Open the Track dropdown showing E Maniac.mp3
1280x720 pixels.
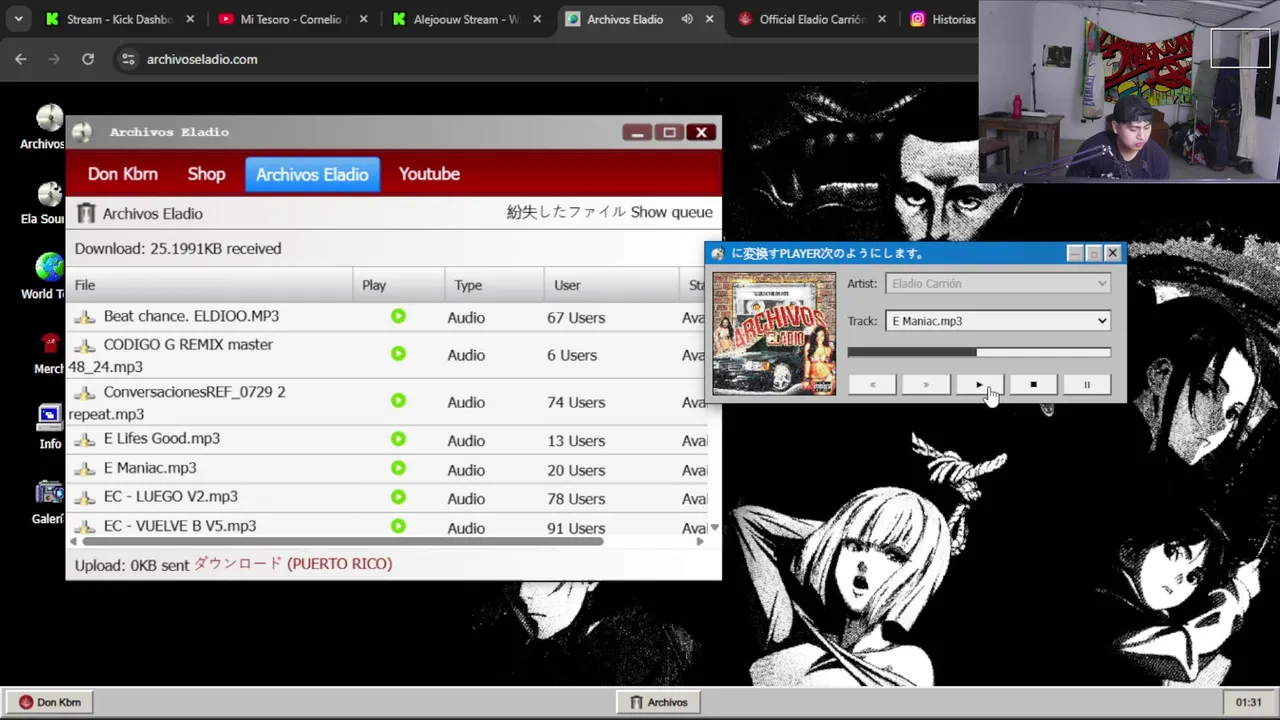pyautogui.click(x=998, y=321)
